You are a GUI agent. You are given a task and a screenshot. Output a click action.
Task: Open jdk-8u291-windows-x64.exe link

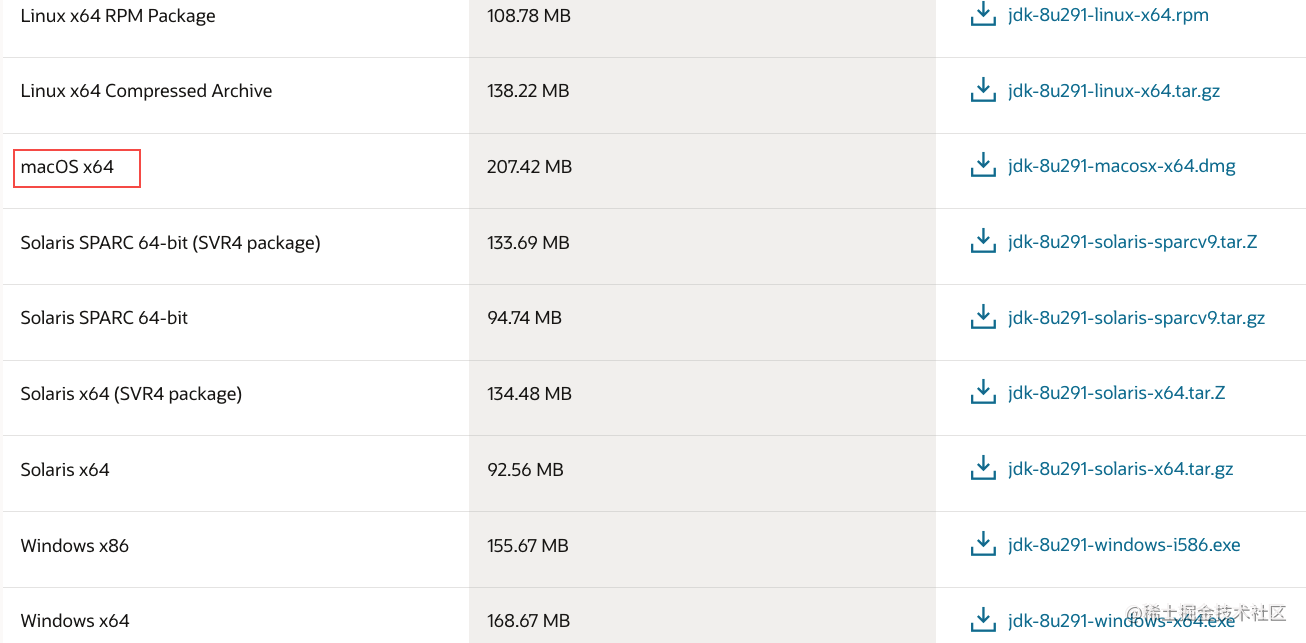pos(1121,620)
